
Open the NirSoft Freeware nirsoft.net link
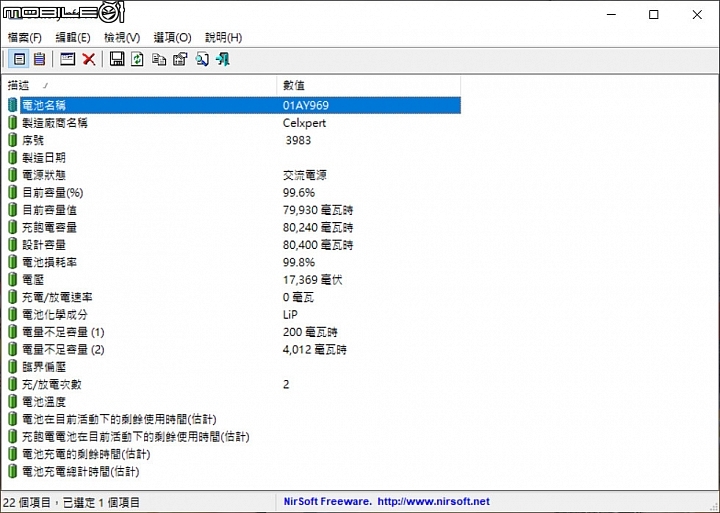pyautogui.click(x=387, y=502)
